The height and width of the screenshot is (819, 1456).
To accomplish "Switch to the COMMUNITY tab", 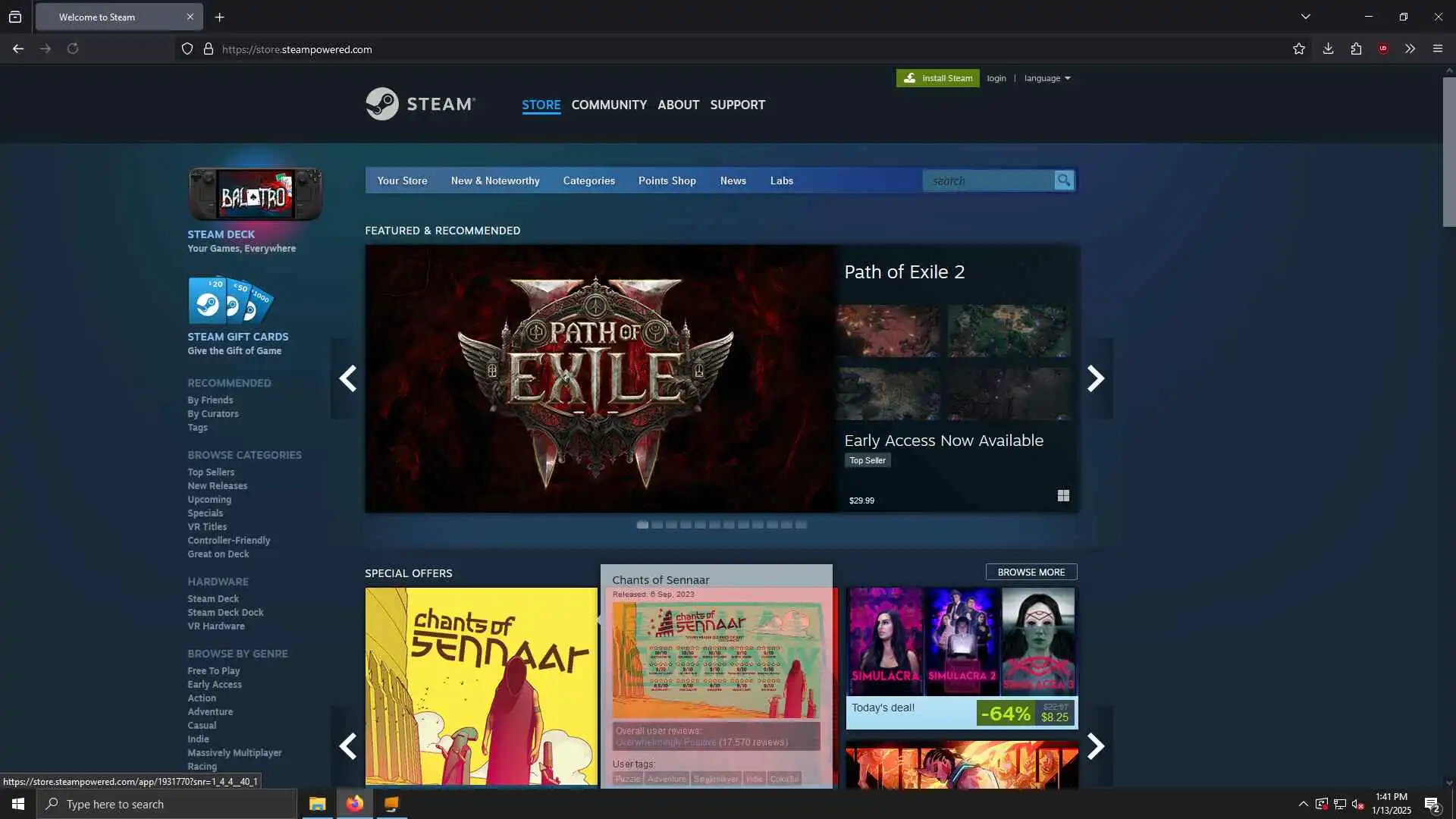I will 608,105.
